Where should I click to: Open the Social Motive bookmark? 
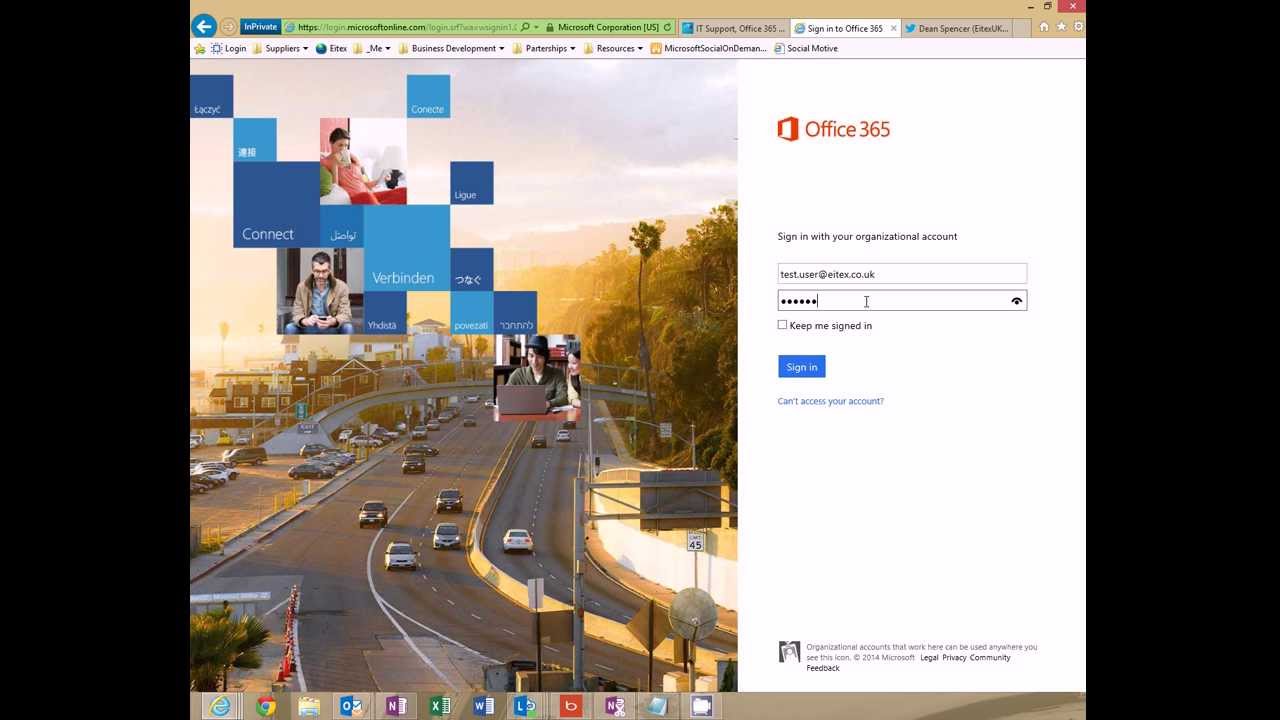point(806,48)
